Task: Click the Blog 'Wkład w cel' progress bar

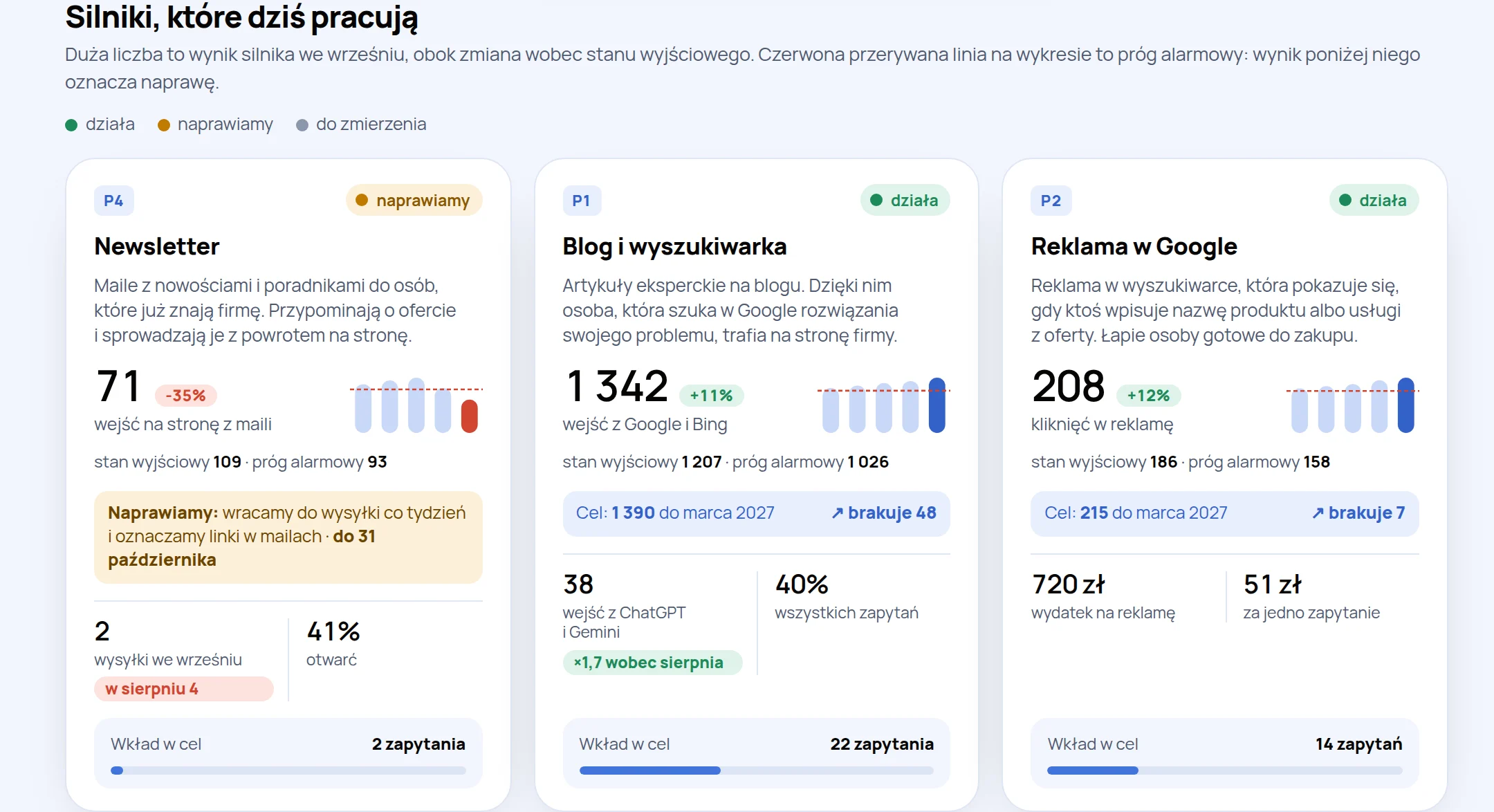Action: pos(757,771)
